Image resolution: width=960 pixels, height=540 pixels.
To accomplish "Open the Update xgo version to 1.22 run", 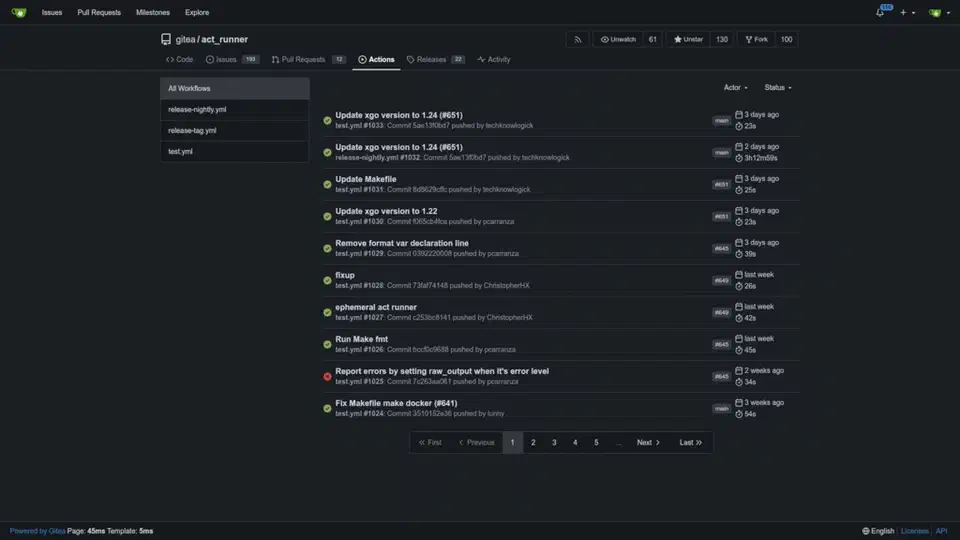I will tap(386, 211).
